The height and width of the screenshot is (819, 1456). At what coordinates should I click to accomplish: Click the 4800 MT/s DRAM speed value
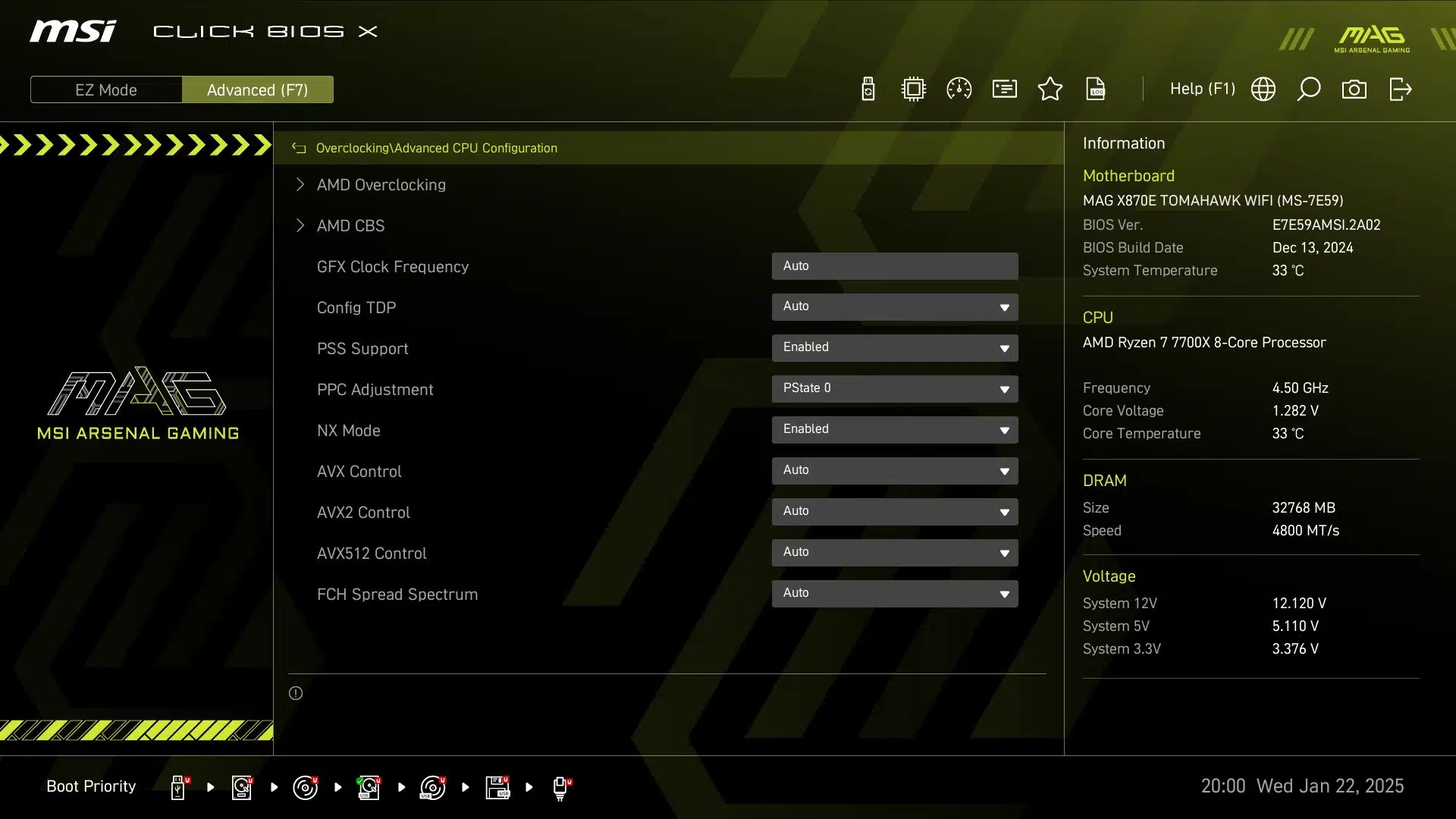point(1306,531)
